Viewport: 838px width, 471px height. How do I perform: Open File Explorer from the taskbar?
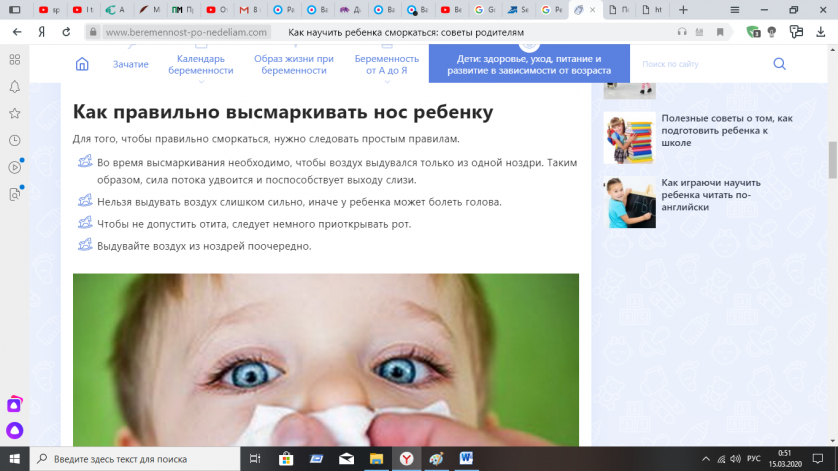point(376,459)
